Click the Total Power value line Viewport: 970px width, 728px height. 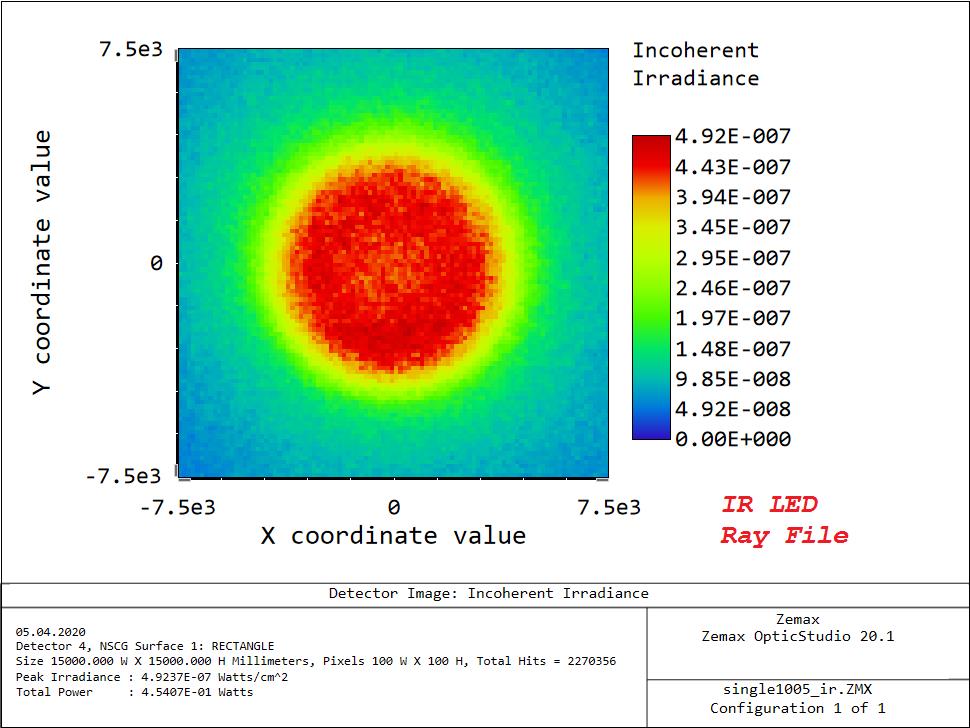click(134, 692)
